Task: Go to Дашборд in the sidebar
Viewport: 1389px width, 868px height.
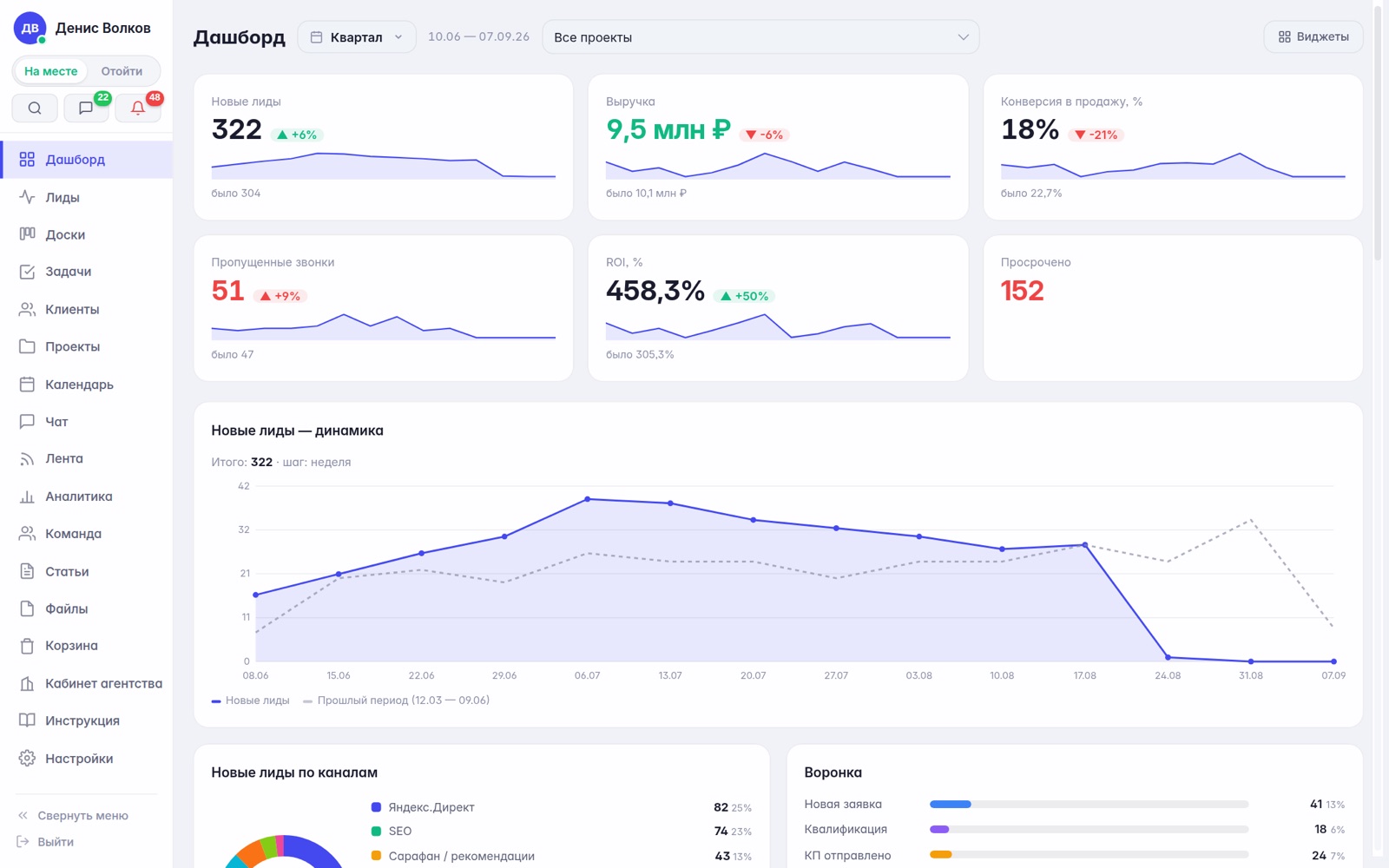Action: point(87,160)
